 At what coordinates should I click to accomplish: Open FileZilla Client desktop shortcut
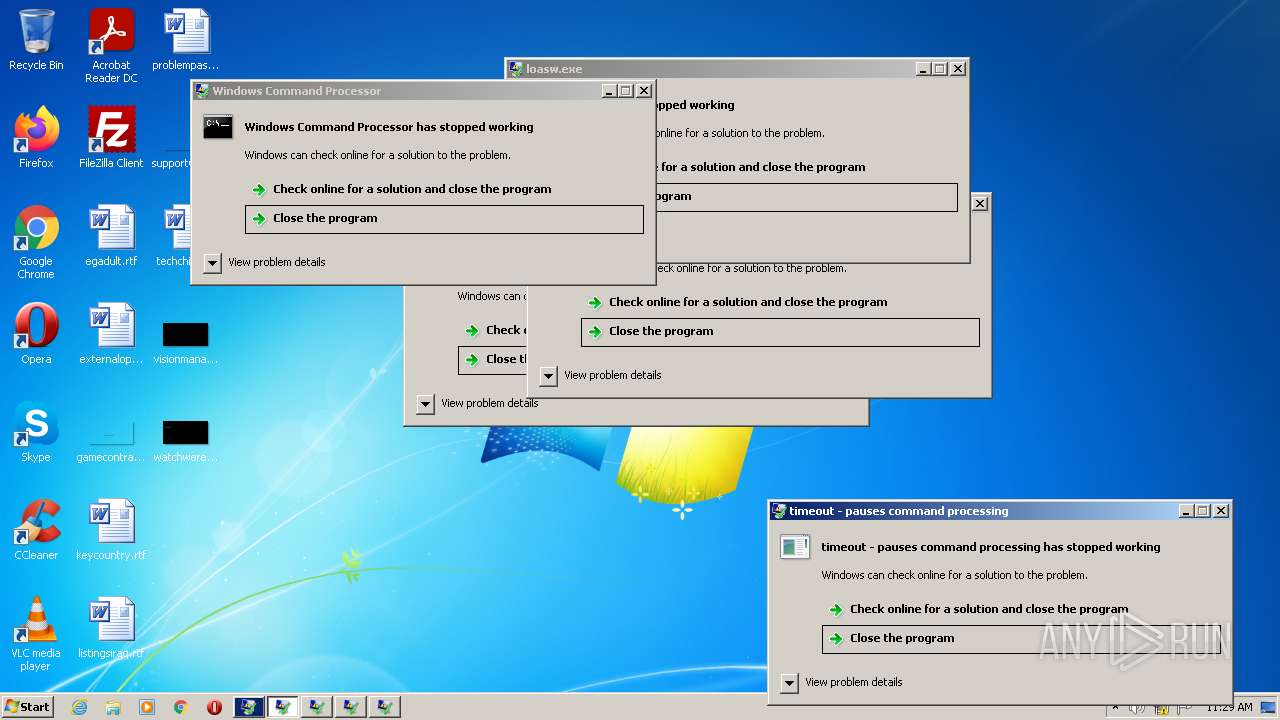pyautogui.click(x=111, y=137)
